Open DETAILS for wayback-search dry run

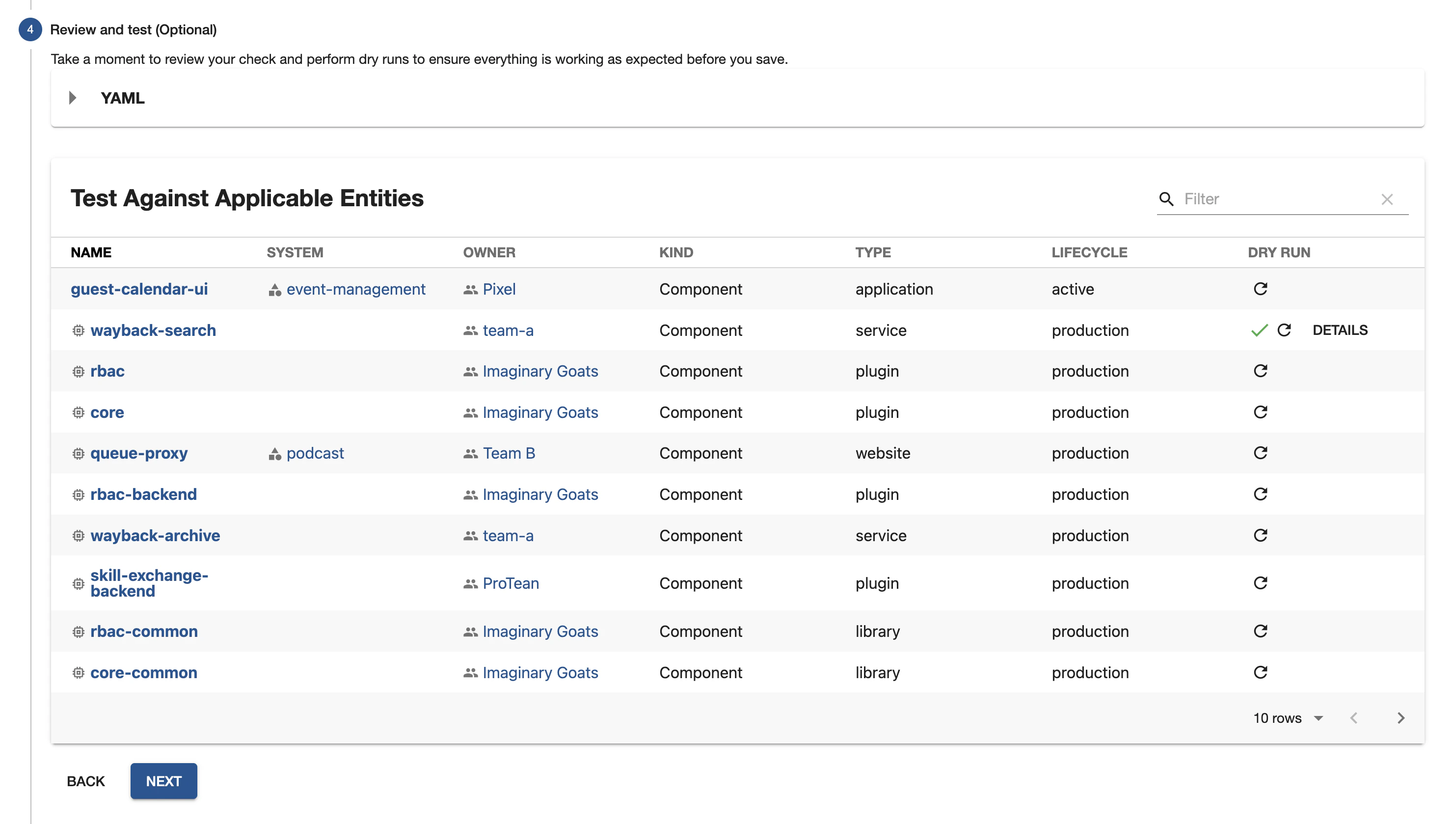(1340, 330)
